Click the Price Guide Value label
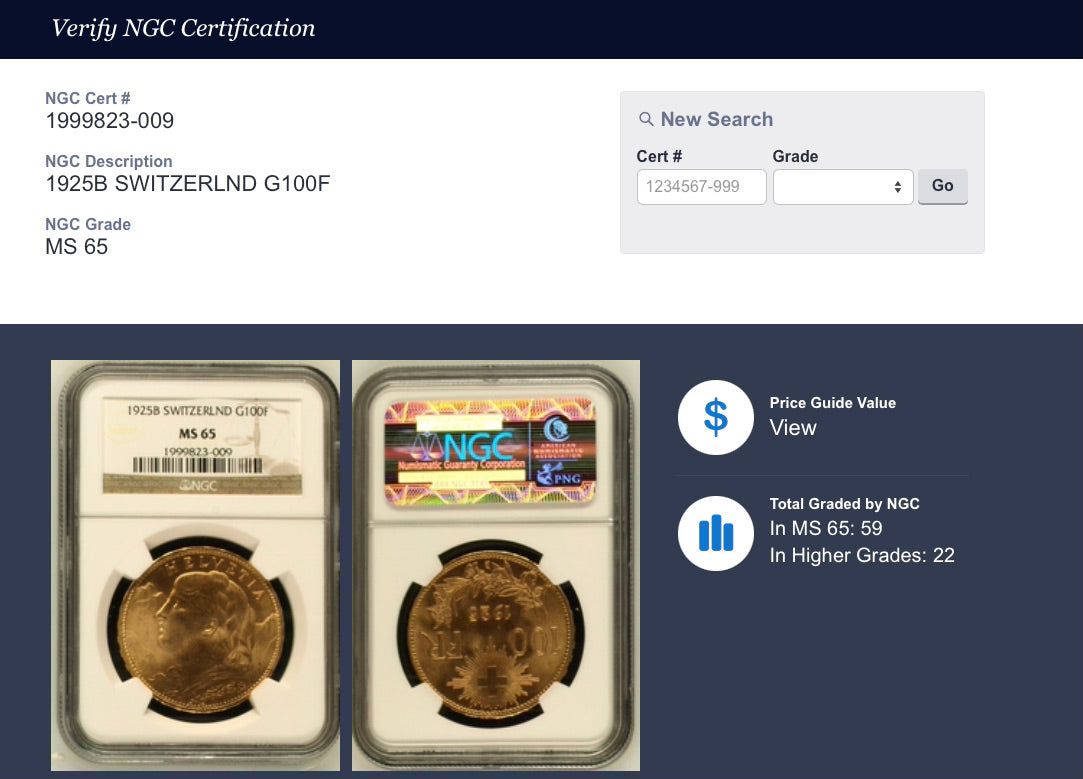This screenshot has width=1083, height=779. click(833, 403)
